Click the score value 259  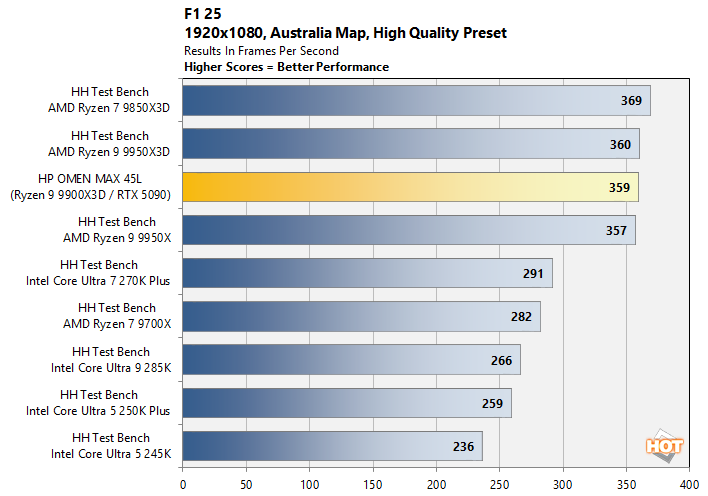click(x=492, y=403)
